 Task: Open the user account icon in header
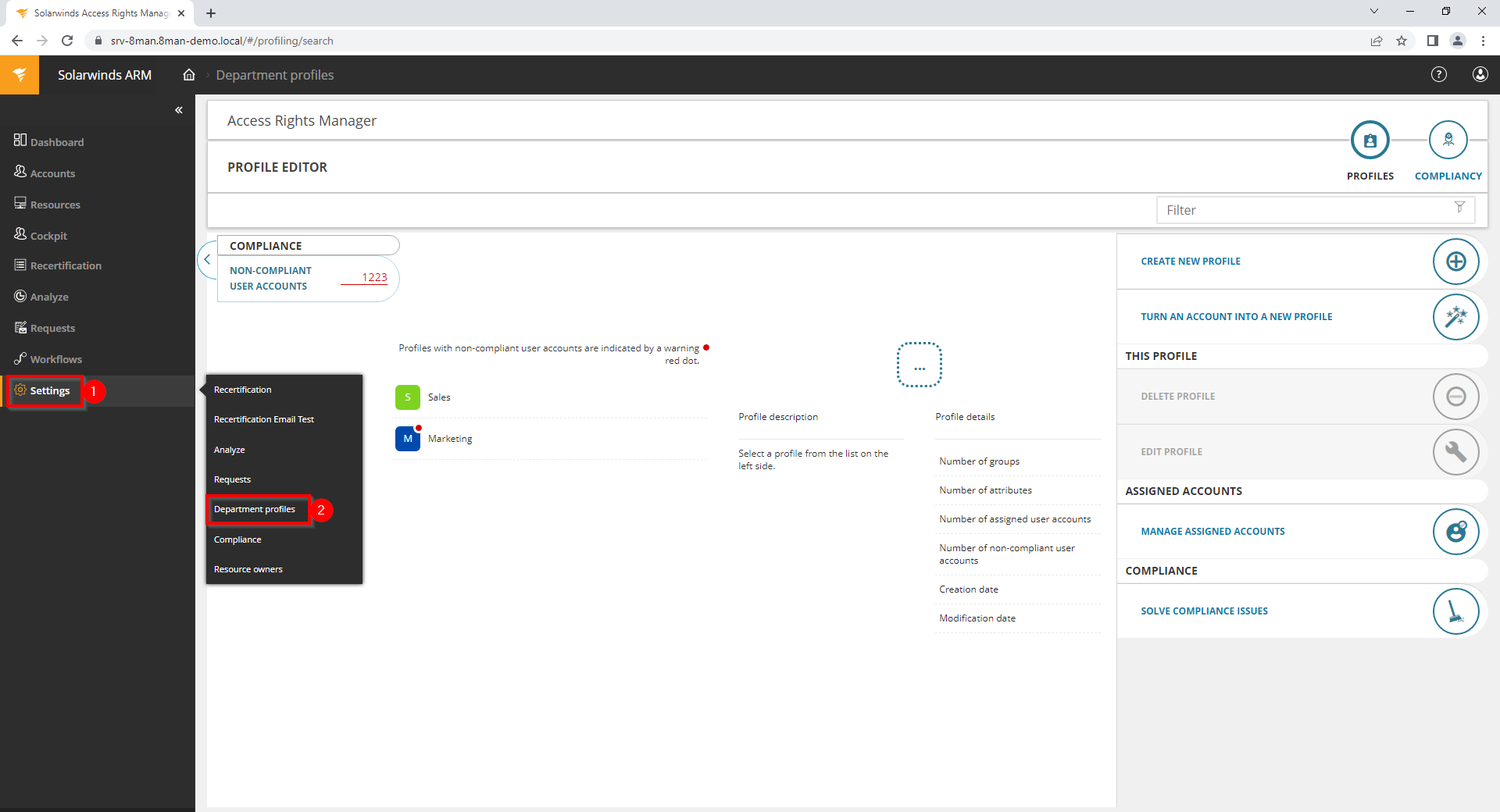click(1480, 74)
